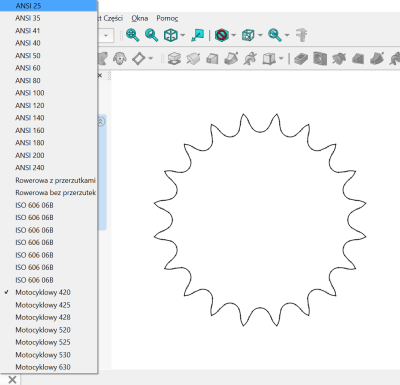Pick Motocyklowy 630

point(49,367)
